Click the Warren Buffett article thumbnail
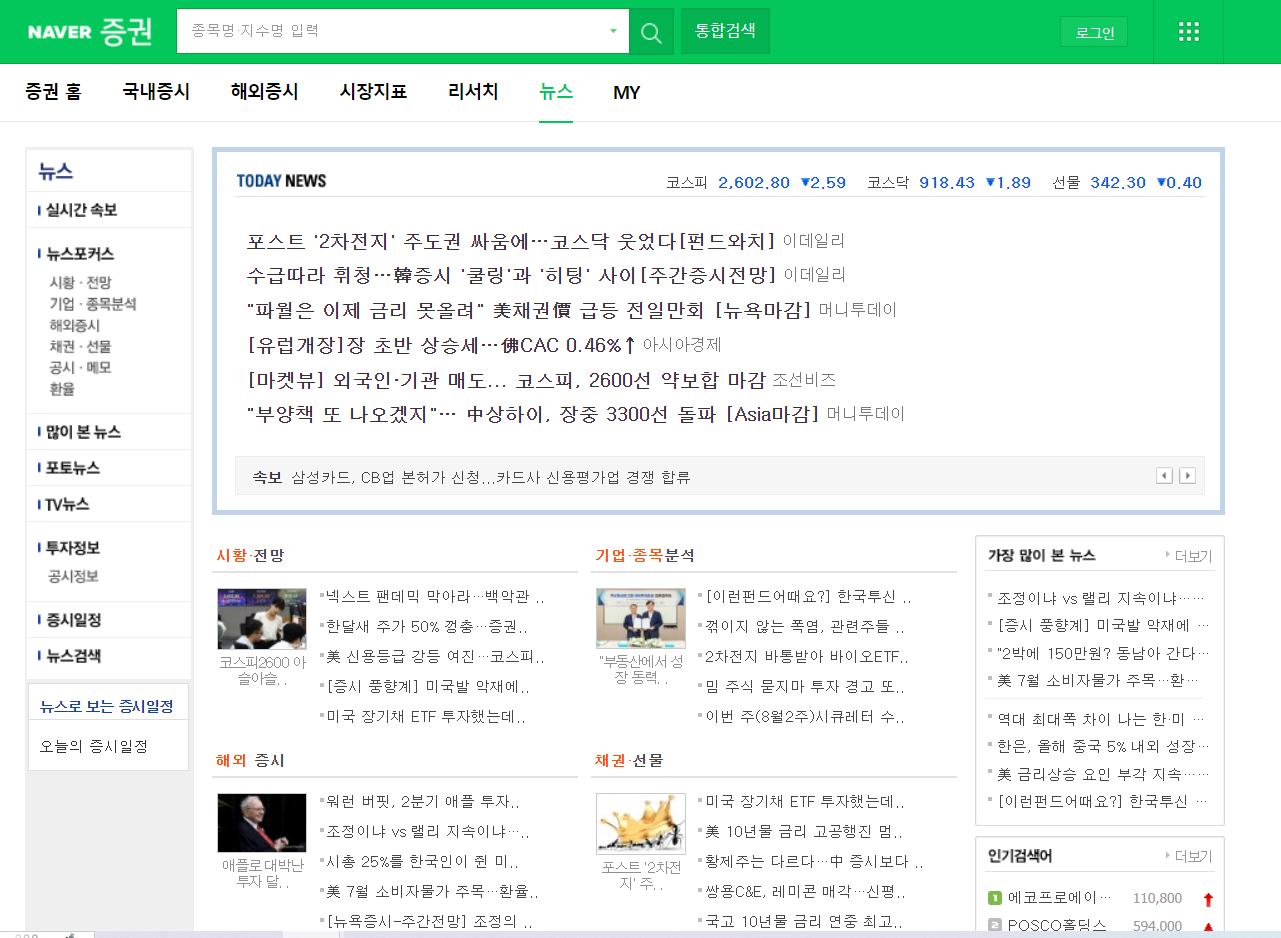Image resolution: width=1281 pixels, height=938 pixels. [x=261, y=822]
